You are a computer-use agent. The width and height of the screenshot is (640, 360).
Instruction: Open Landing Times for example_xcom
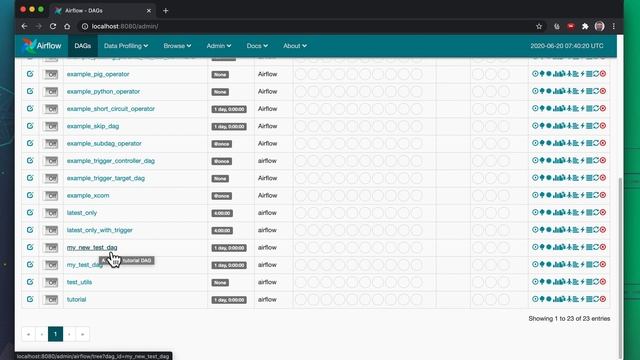569,195
